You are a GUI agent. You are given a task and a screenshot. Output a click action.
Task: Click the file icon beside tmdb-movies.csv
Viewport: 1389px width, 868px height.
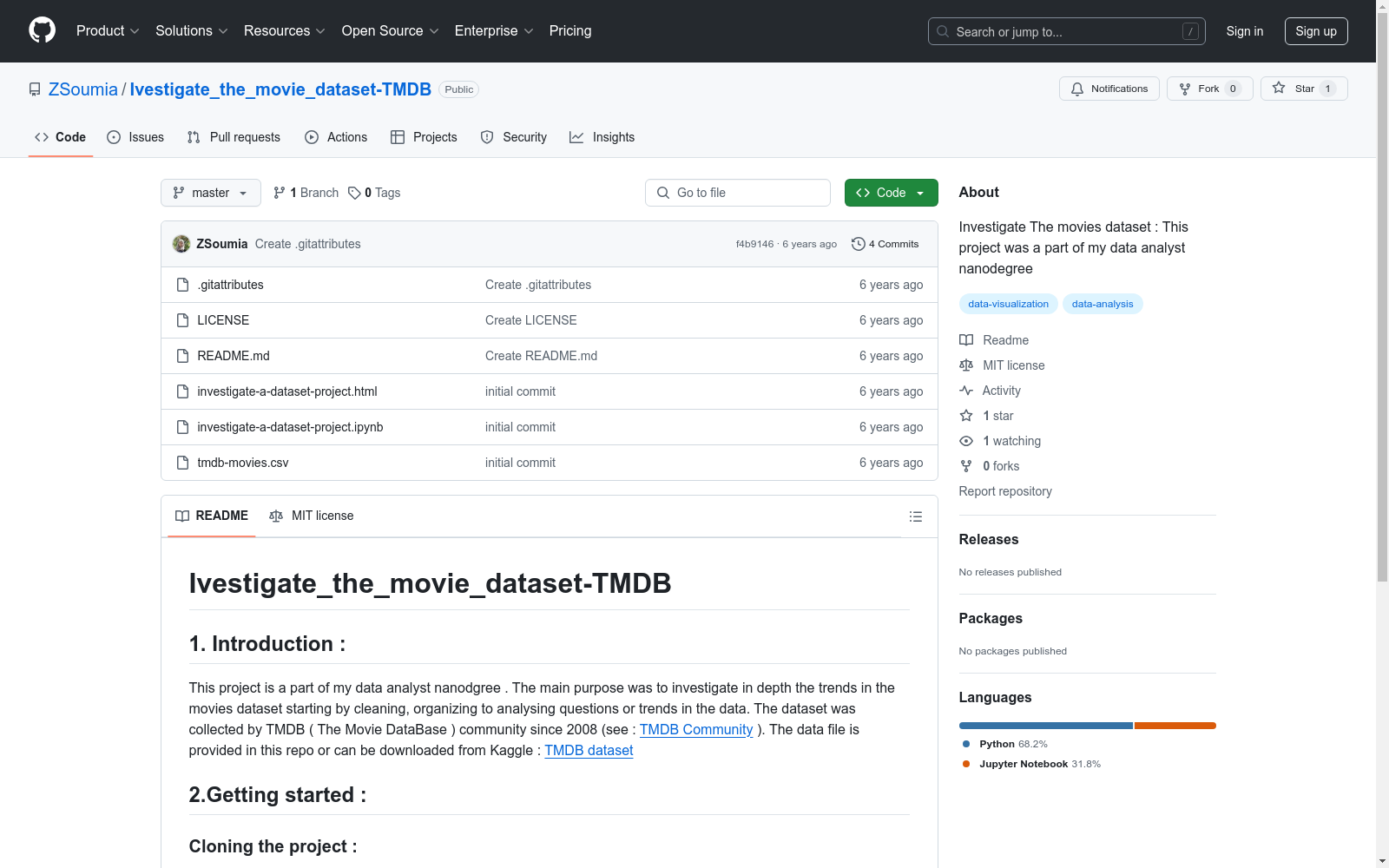click(x=182, y=463)
